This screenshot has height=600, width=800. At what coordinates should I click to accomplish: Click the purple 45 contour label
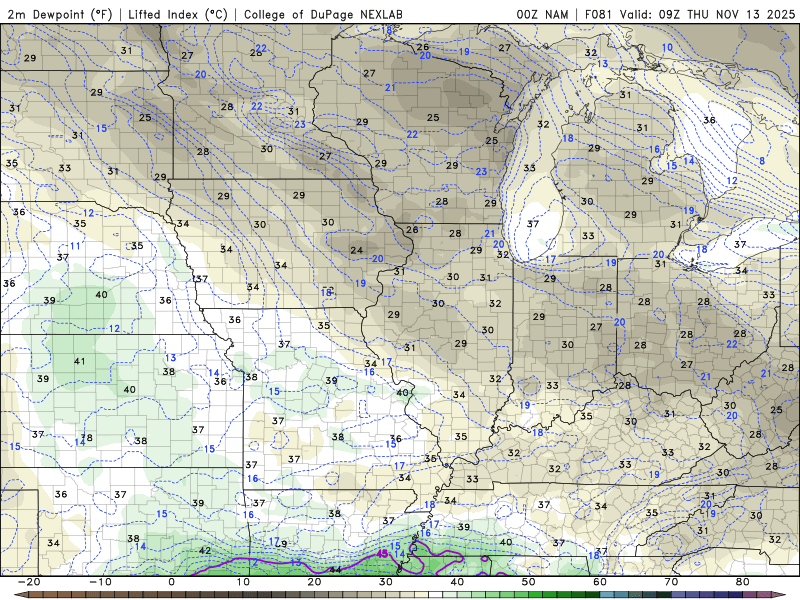pos(382,553)
